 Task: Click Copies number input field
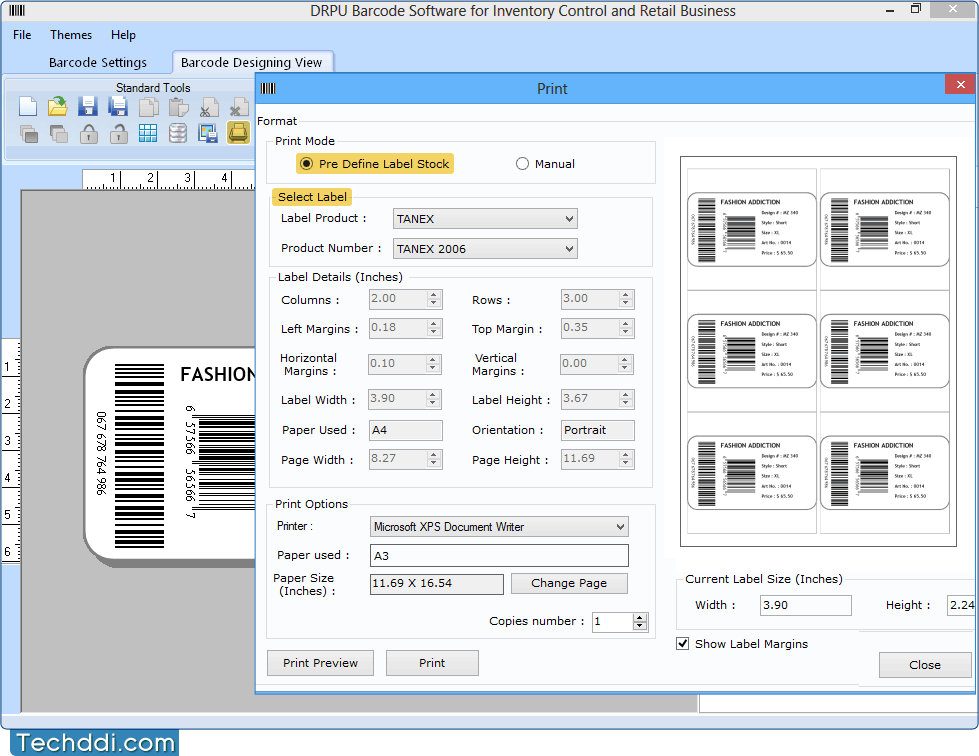tap(612, 622)
